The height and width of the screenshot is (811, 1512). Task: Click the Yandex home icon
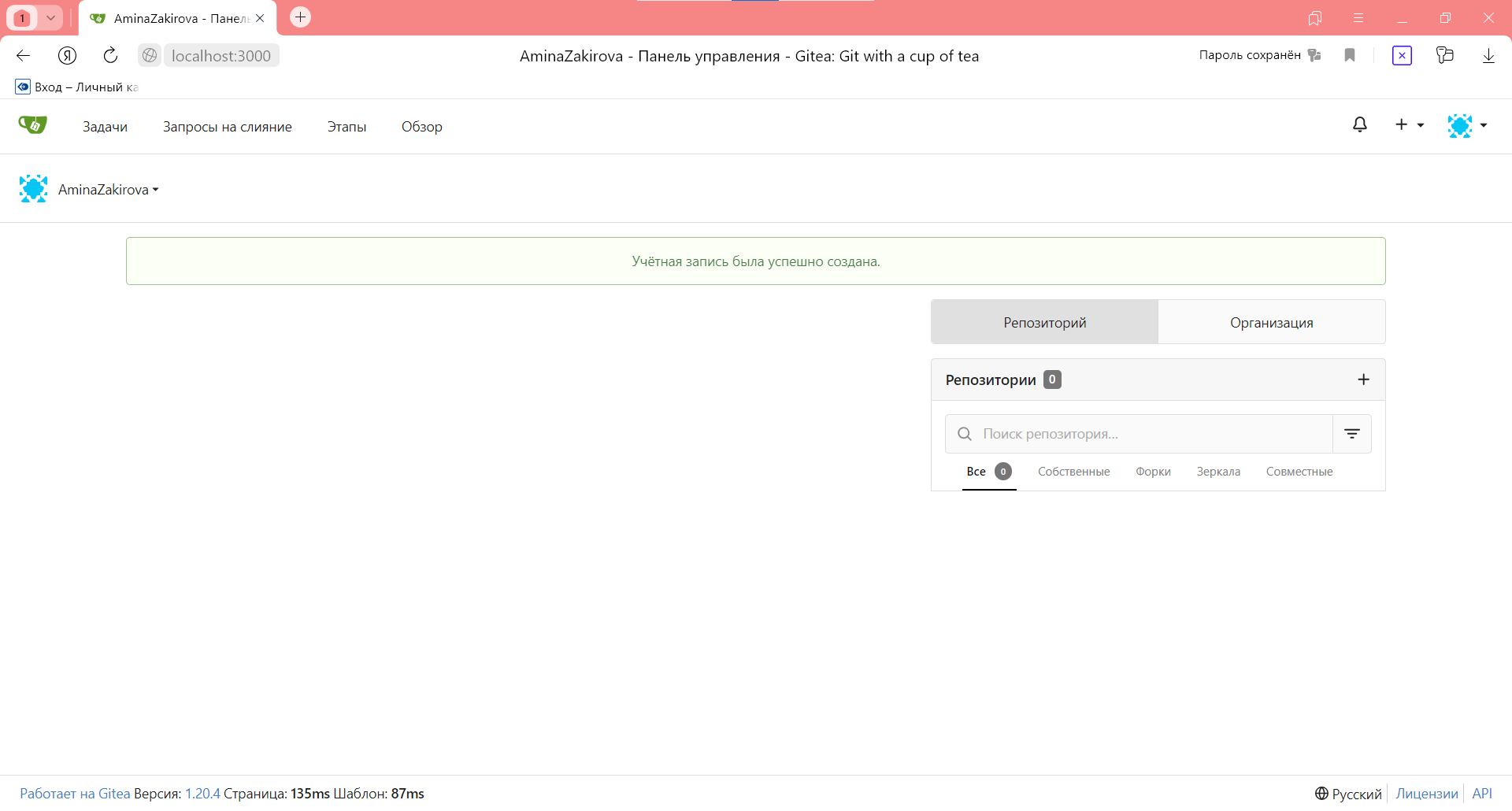(x=67, y=55)
